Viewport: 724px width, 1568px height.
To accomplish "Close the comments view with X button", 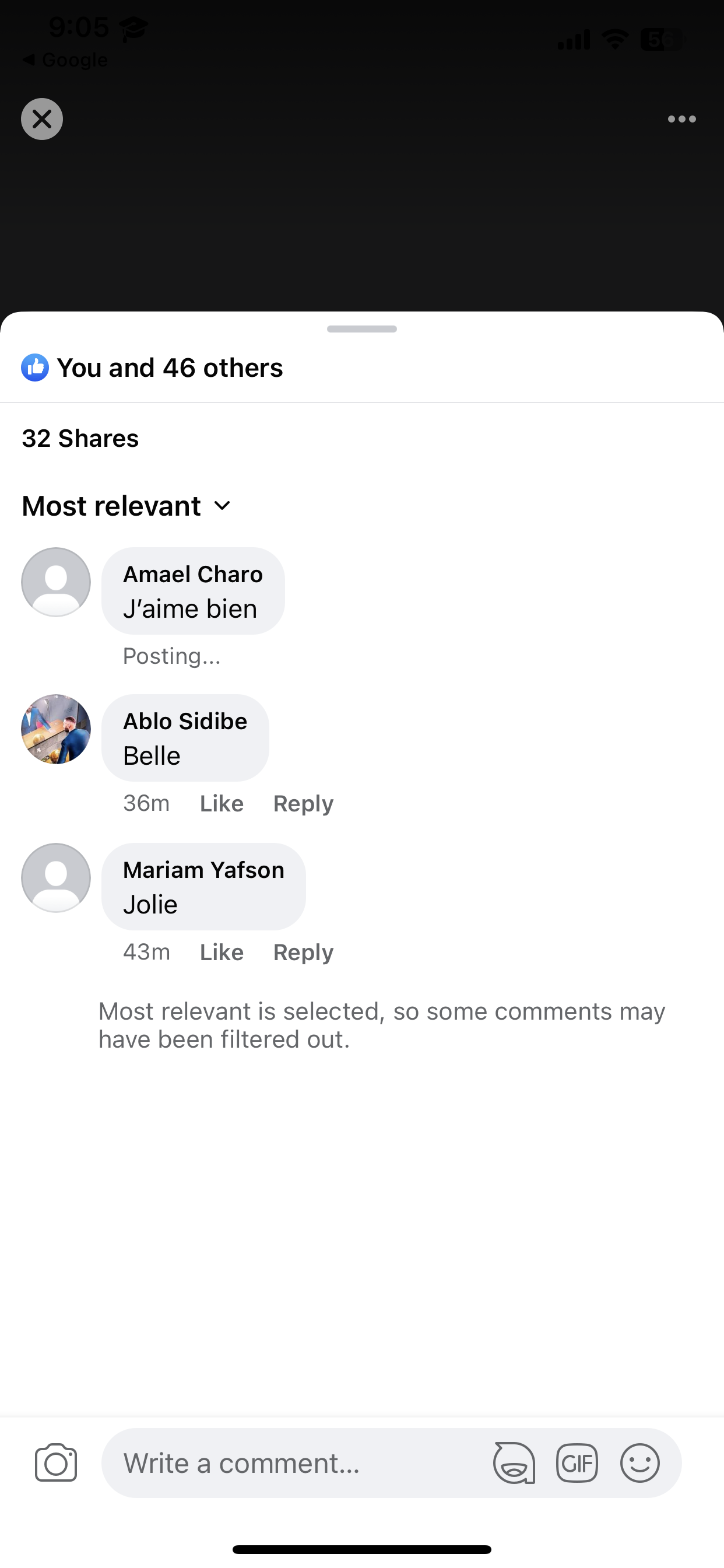I will pos(42,120).
